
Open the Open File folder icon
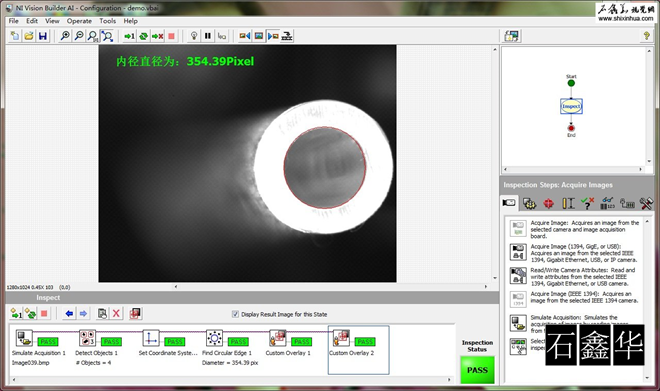[x=29, y=36]
